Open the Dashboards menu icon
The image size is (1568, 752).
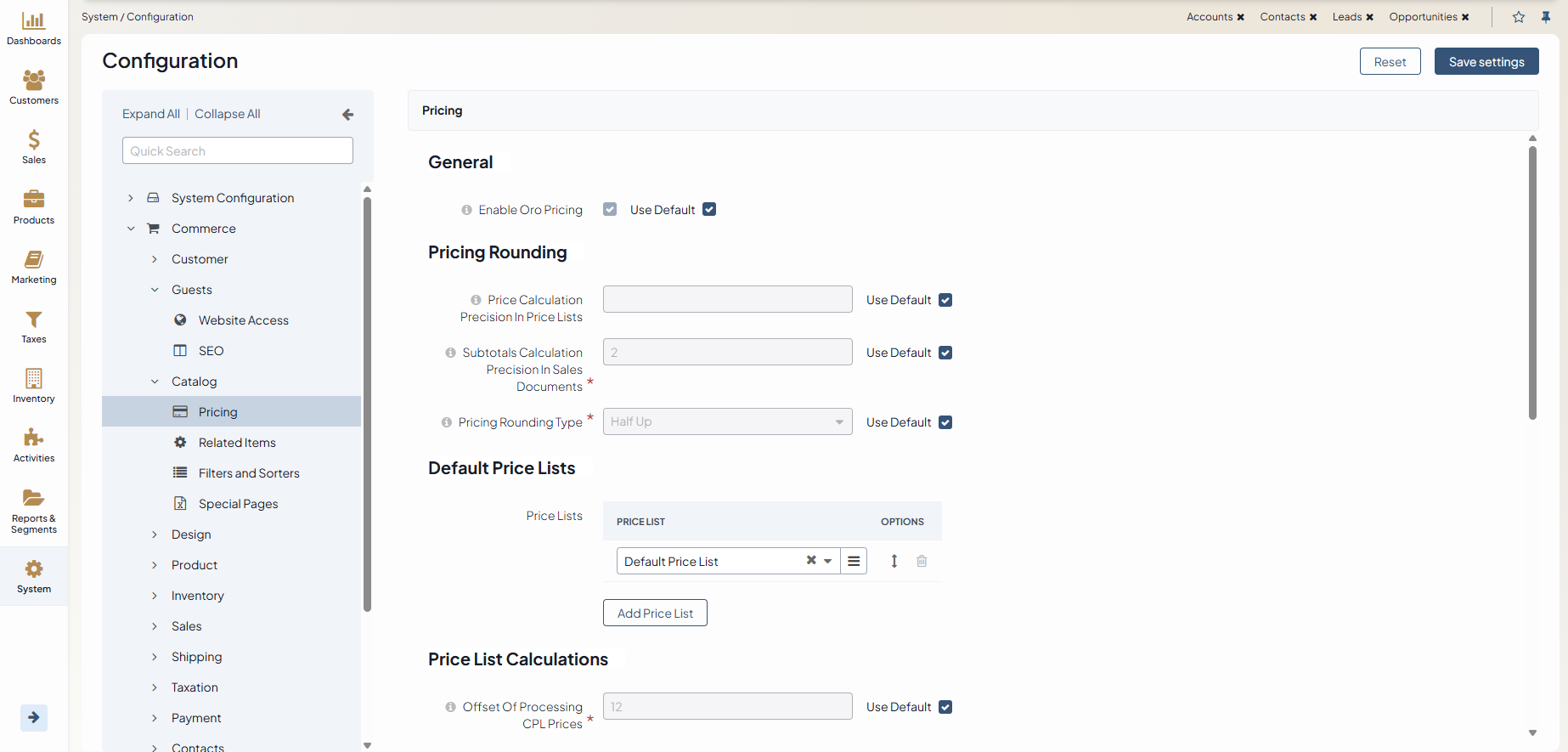pos(33,21)
